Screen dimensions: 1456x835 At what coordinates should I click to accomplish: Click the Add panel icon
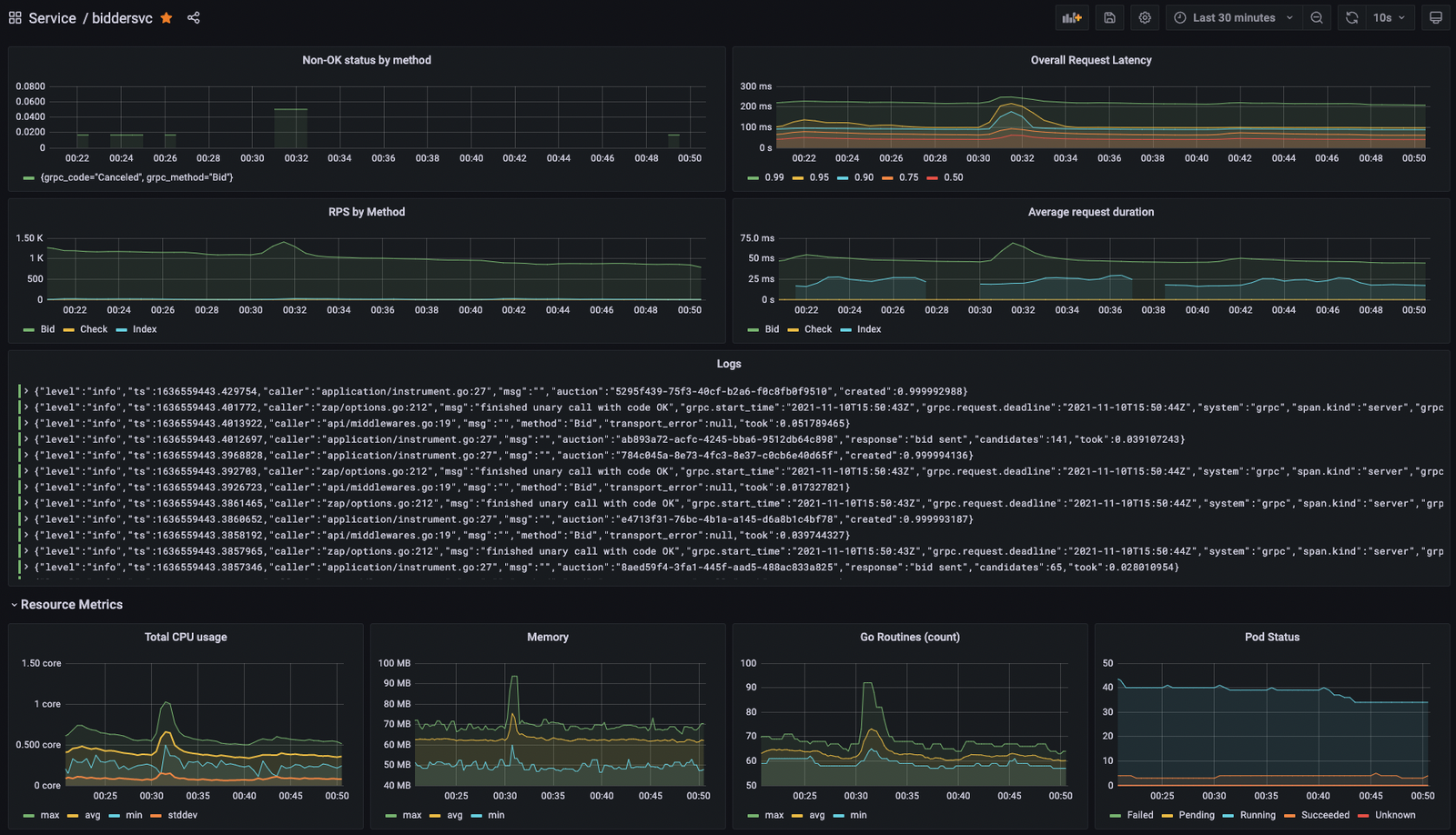1072,18
